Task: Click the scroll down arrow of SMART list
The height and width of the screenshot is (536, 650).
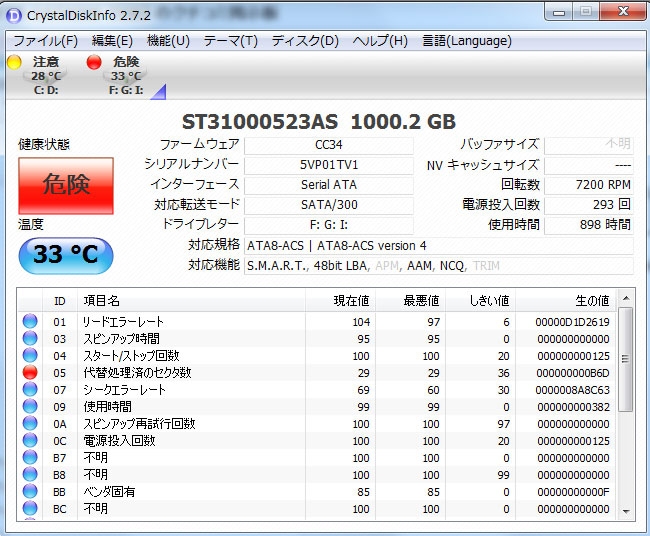Action: coord(626,512)
